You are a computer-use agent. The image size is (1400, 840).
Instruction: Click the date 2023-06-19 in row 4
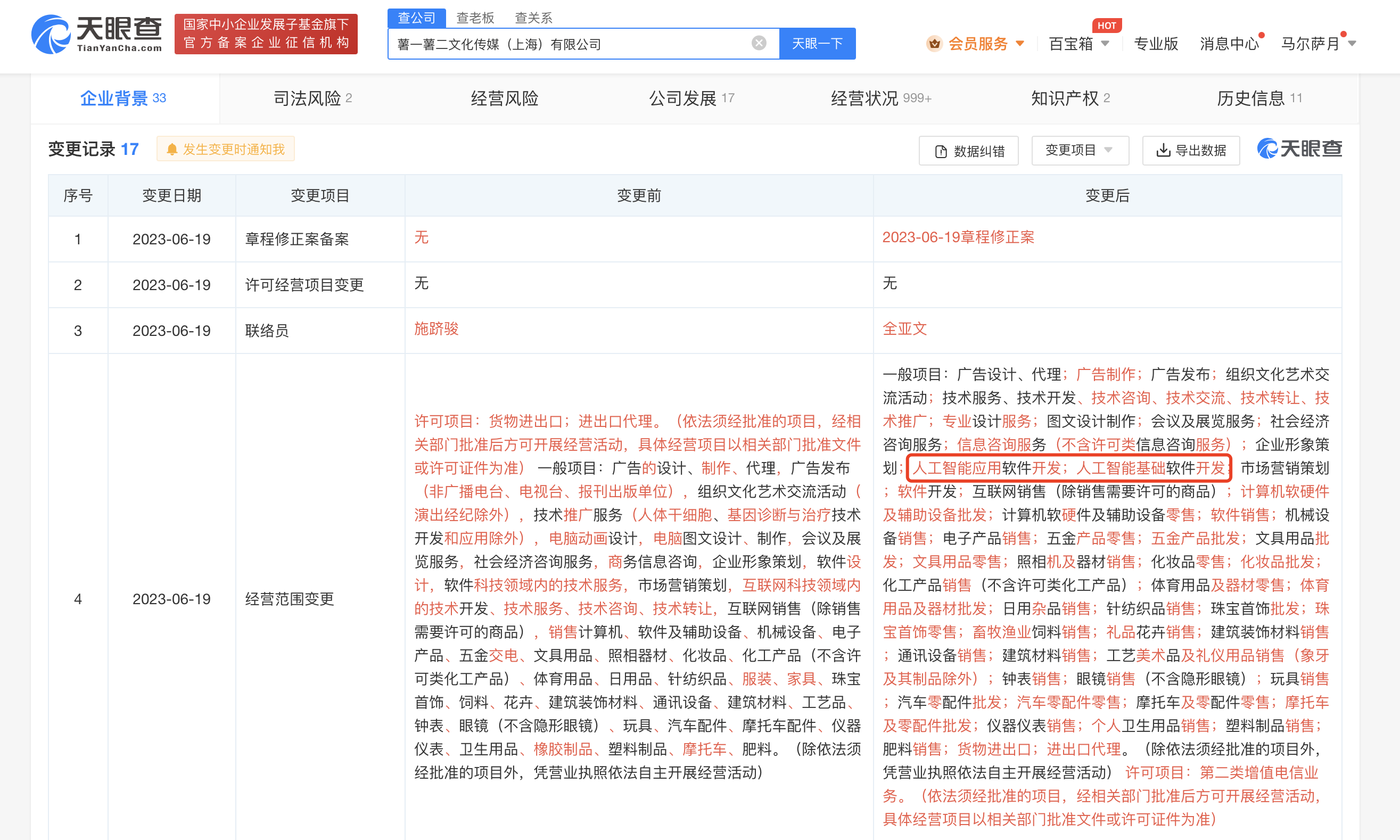pyautogui.click(x=171, y=599)
